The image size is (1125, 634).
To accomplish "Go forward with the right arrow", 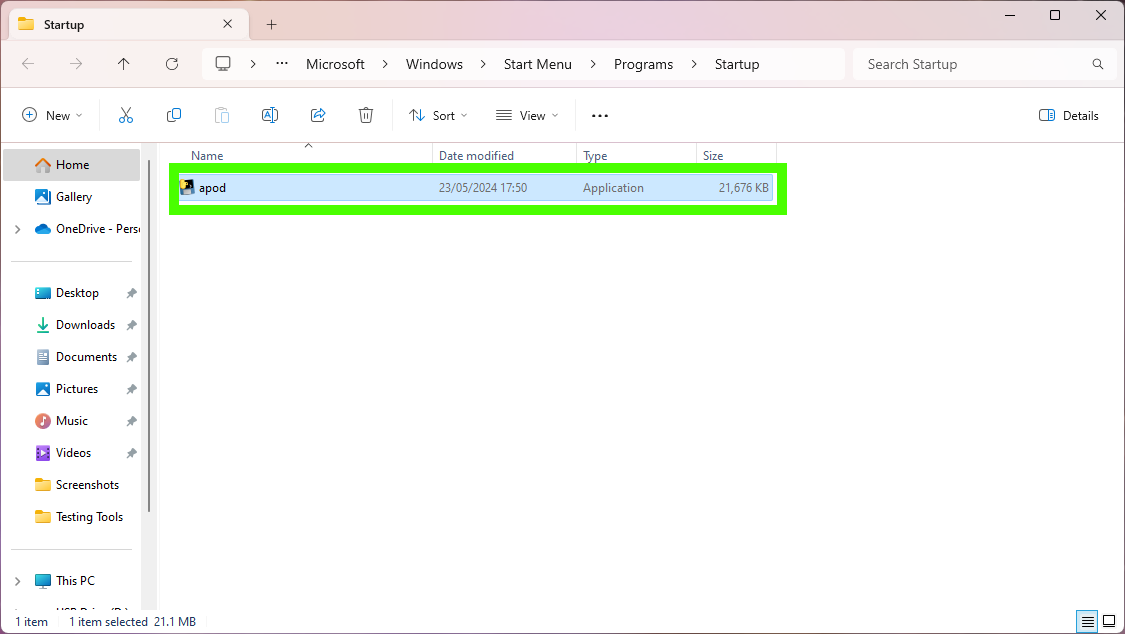I will (76, 64).
